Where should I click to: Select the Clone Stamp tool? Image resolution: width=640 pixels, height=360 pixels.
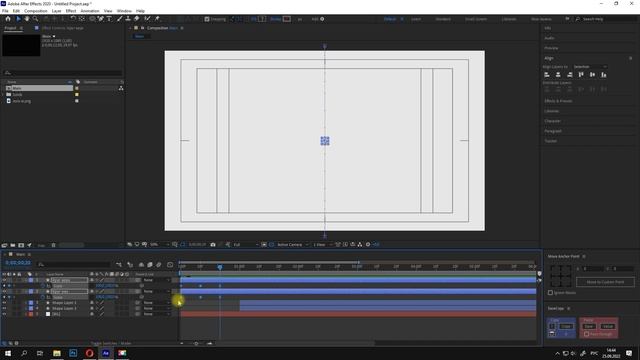point(128,19)
